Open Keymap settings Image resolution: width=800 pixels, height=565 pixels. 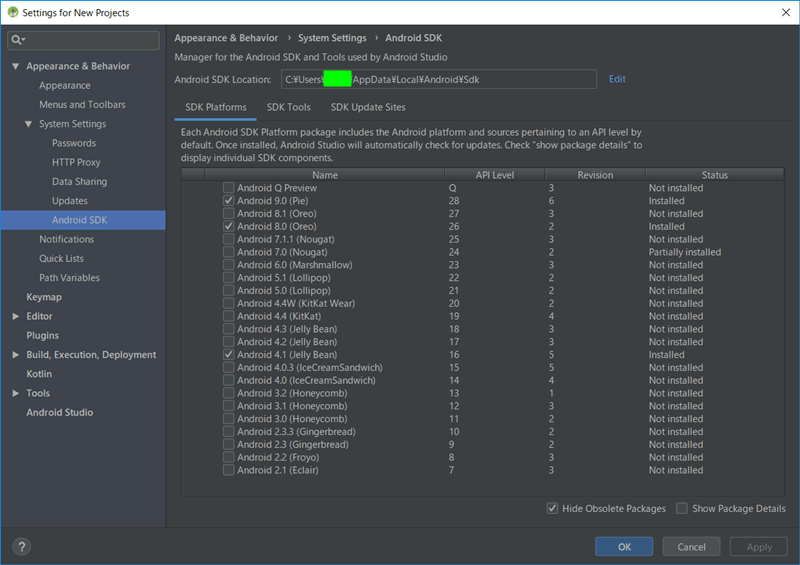coord(44,297)
